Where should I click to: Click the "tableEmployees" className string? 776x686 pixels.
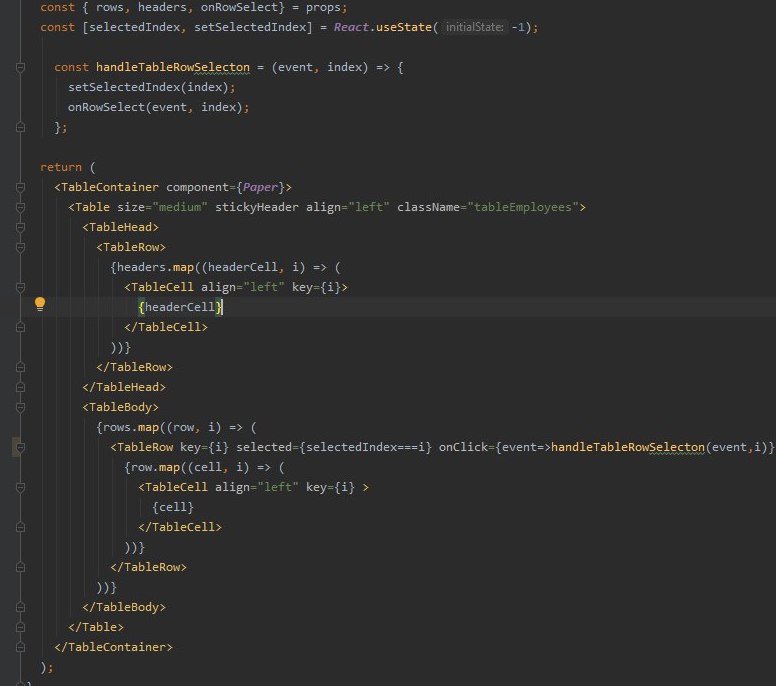click(523, 207)
